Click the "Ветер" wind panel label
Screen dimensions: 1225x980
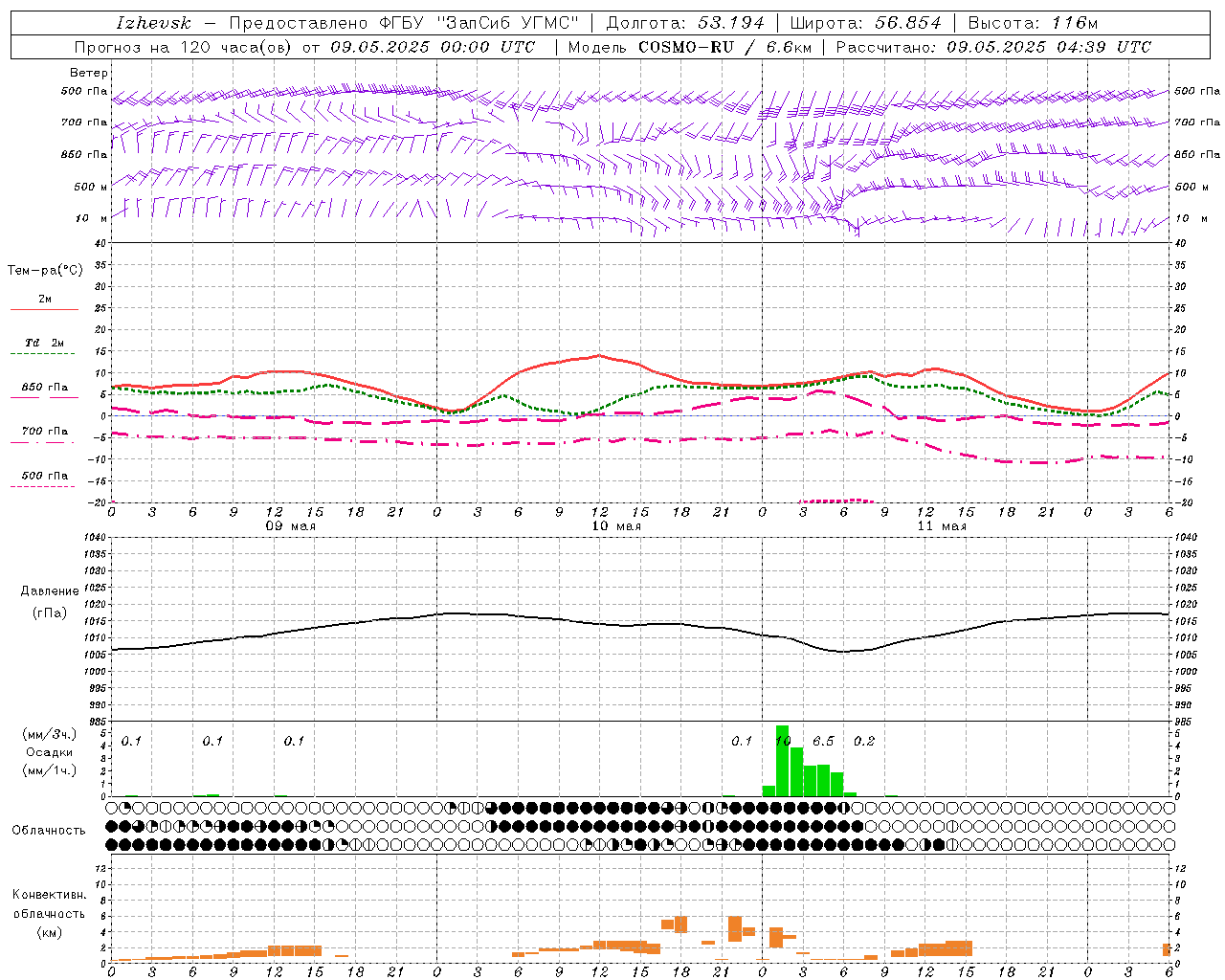(89, 73)
